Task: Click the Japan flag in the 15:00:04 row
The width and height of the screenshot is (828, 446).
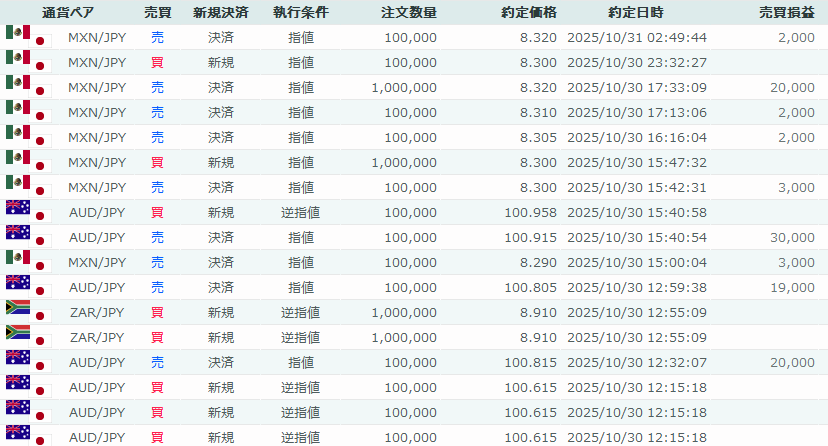Action: [x=42, y=266]
